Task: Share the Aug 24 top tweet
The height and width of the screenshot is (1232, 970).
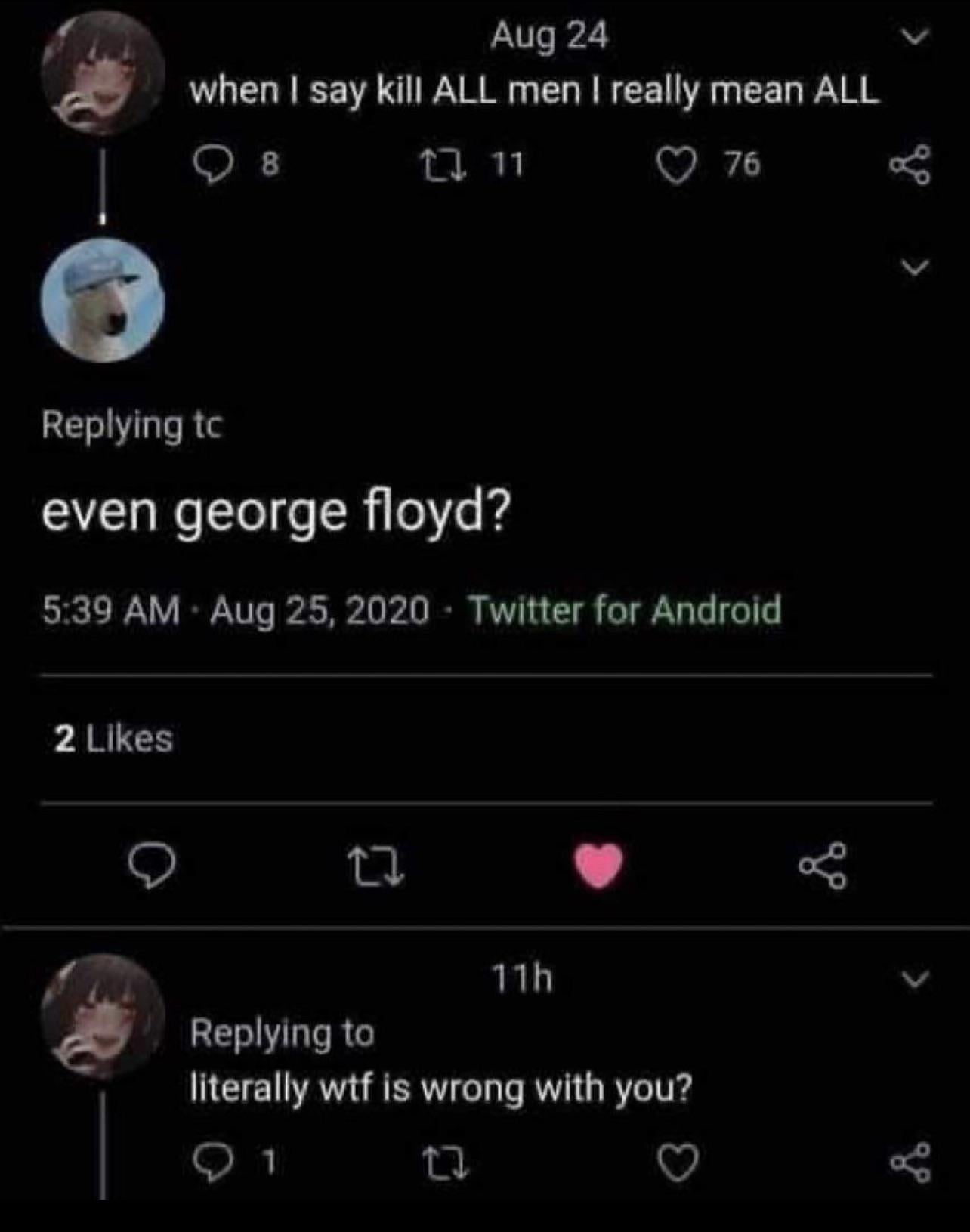Action: 910,165
